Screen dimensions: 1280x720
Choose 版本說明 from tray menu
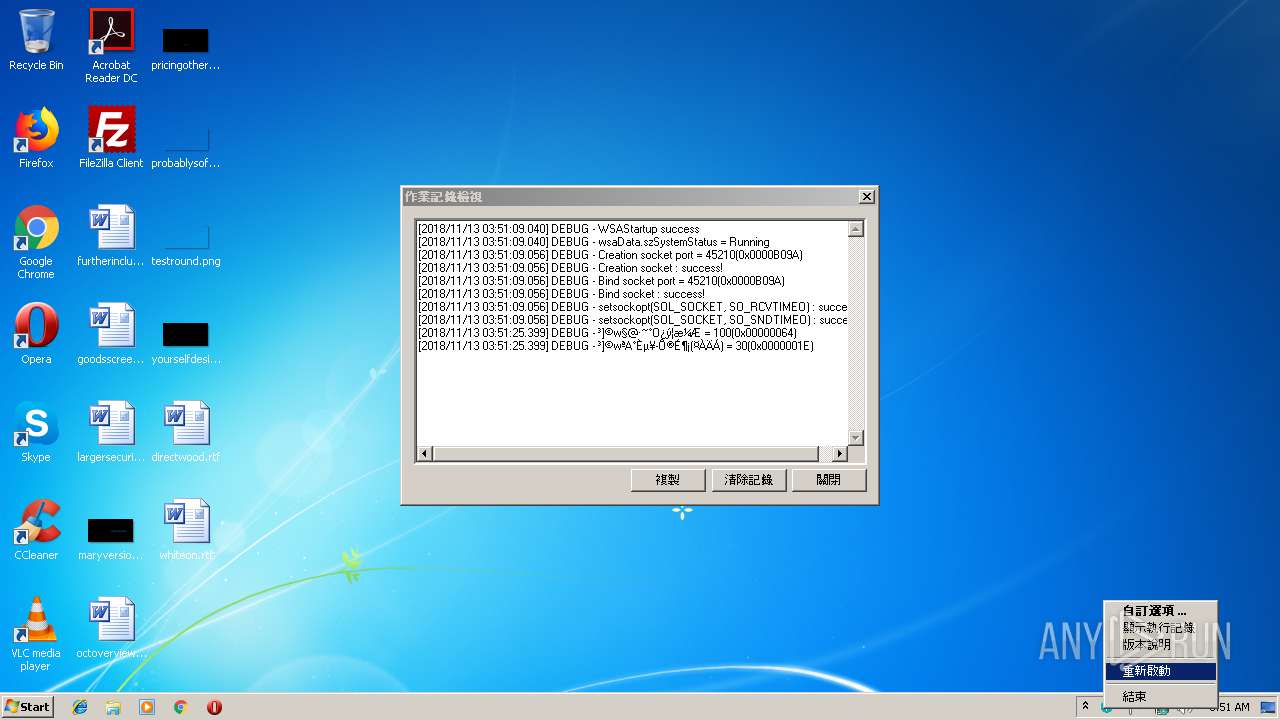(x=1160, y=645)
